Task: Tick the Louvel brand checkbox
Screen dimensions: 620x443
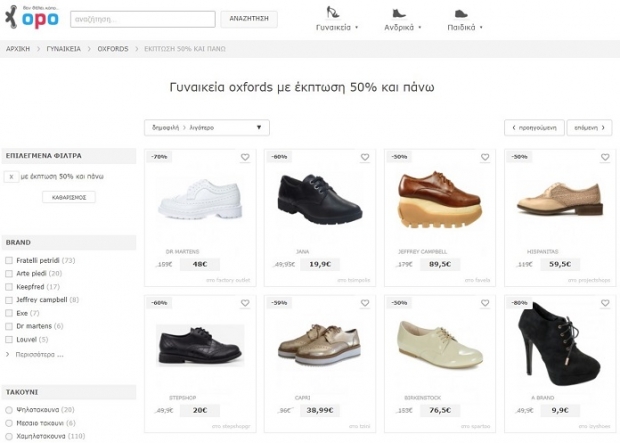Action: point(9,340)
